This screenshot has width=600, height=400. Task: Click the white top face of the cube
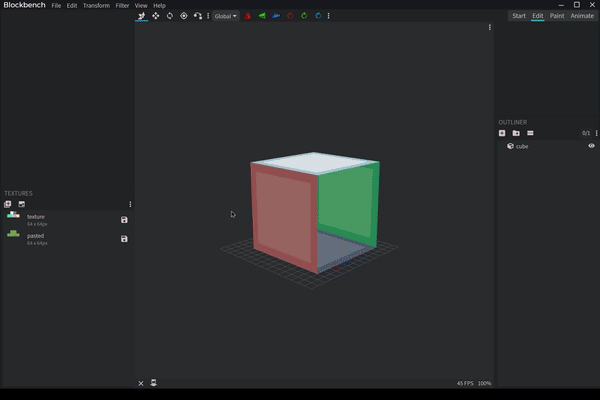click(x=315, y=163)
